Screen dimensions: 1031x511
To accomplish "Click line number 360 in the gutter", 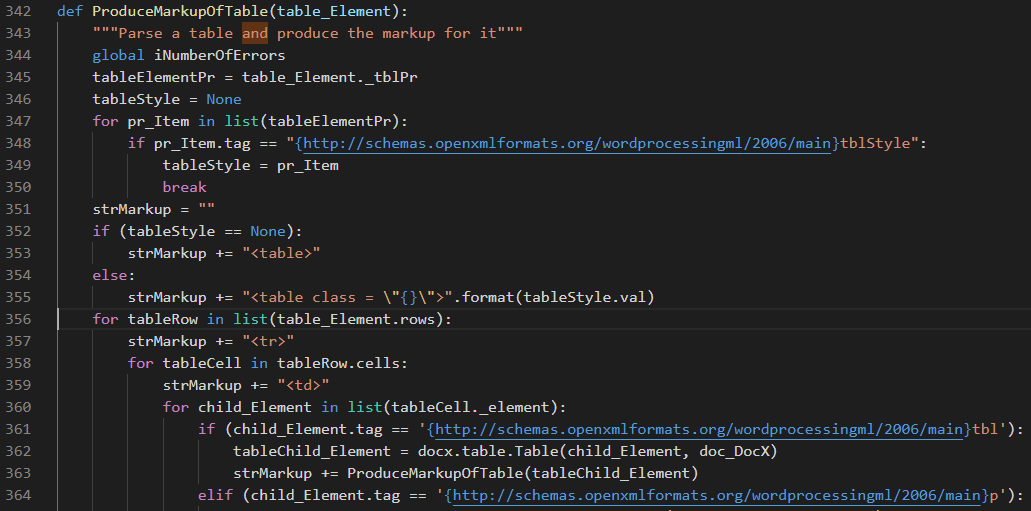I will click(x=18, y=407).
